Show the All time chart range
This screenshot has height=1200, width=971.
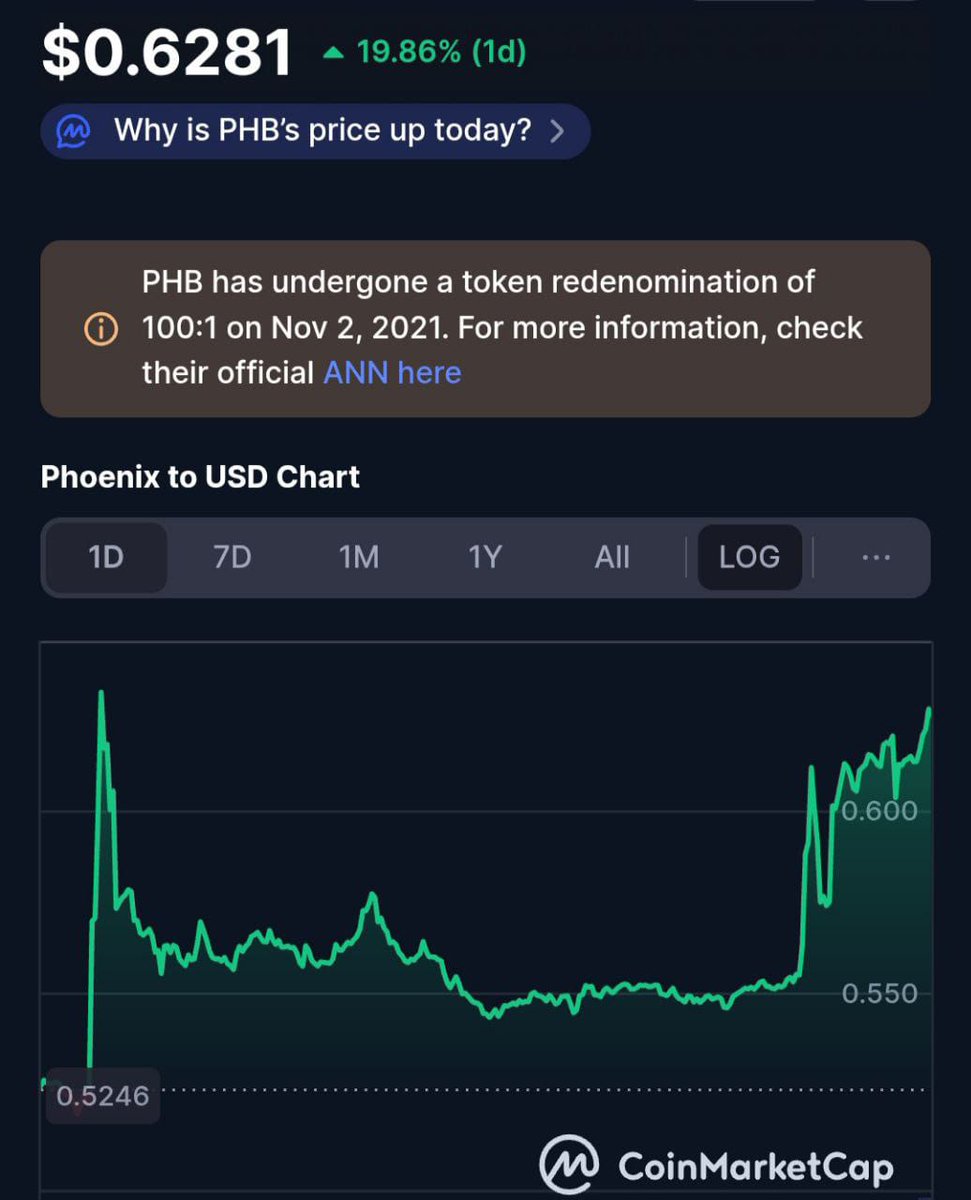click(x=612, y=557)
